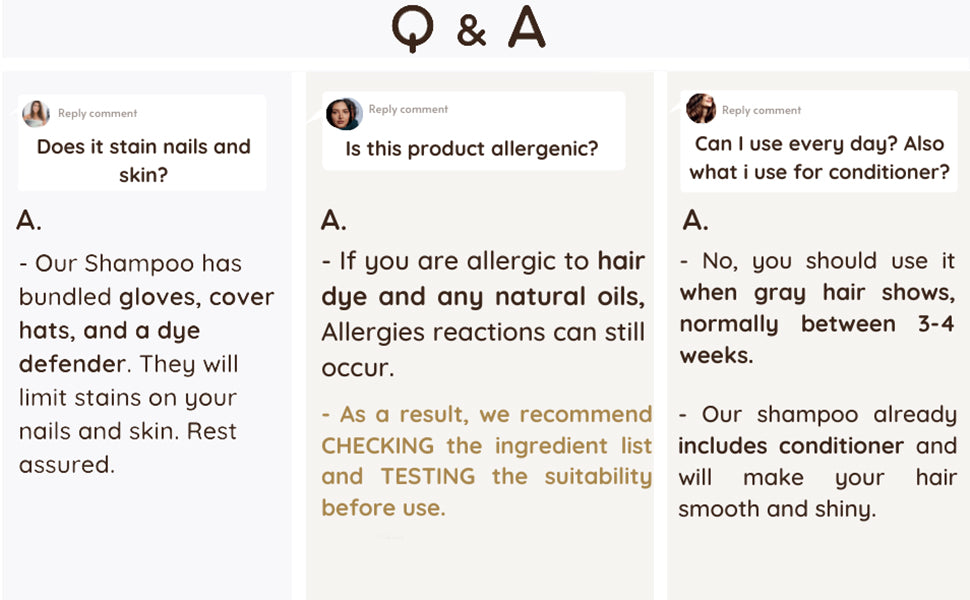
Task: Select the "Is this product allergenic?" question
Action: coord(471,149)
